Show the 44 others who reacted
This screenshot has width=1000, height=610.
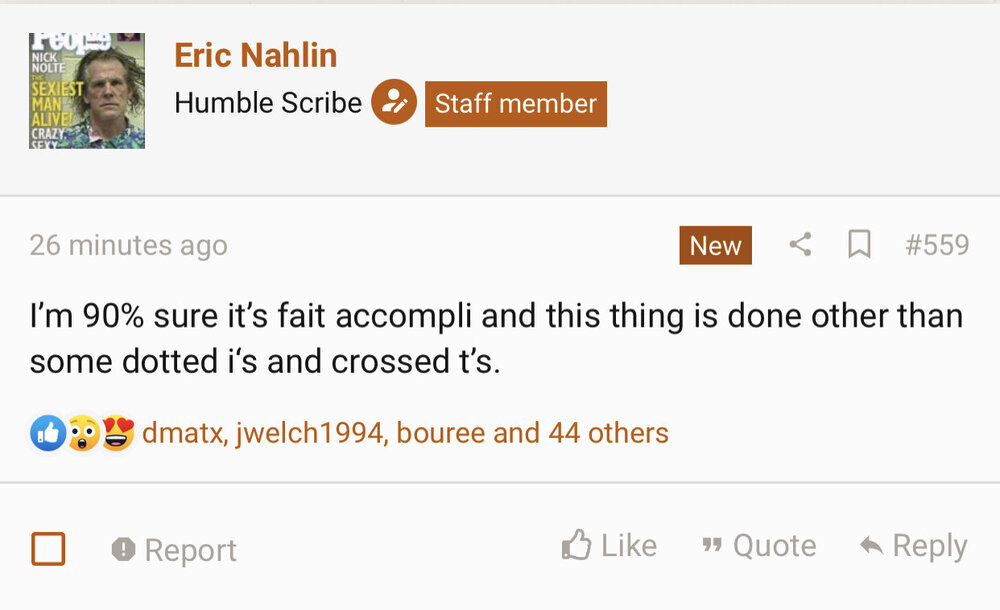point(608,433)
